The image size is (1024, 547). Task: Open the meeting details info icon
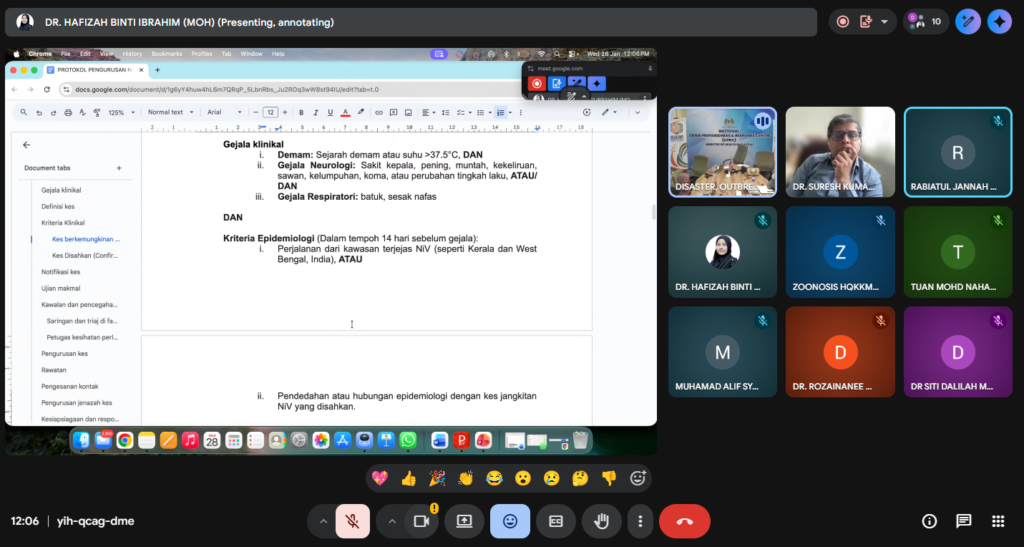tap(929, 521)
